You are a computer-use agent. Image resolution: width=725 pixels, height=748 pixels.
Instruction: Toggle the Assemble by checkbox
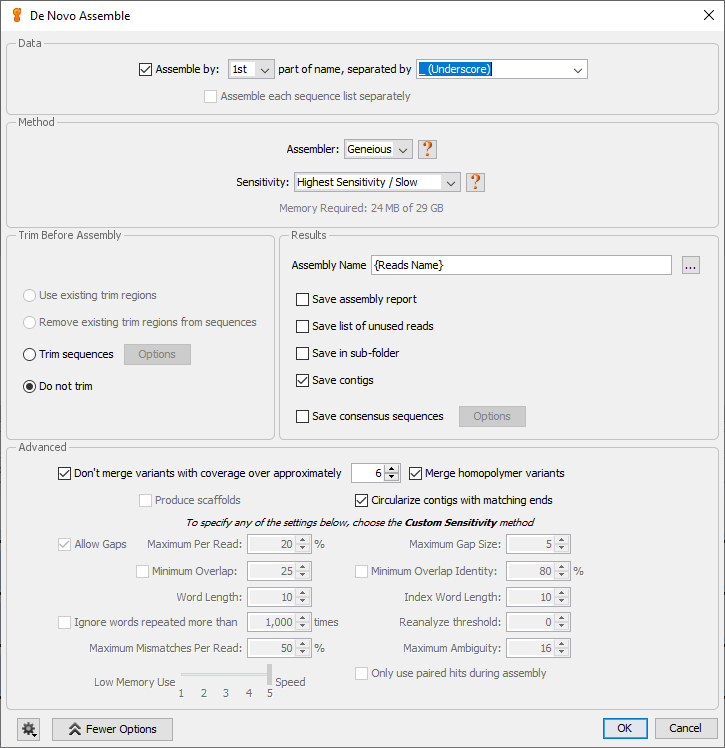click(x=145, y=70)
